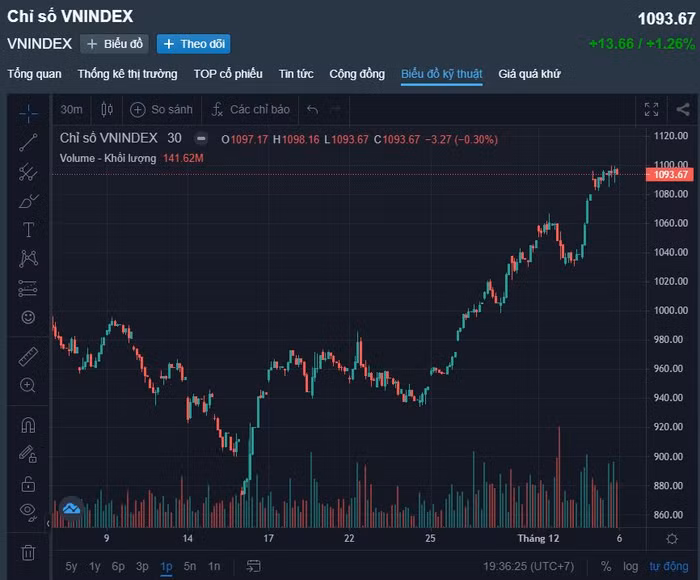Click the Chỉ số VNINDEX legend title

coord(108,138)
